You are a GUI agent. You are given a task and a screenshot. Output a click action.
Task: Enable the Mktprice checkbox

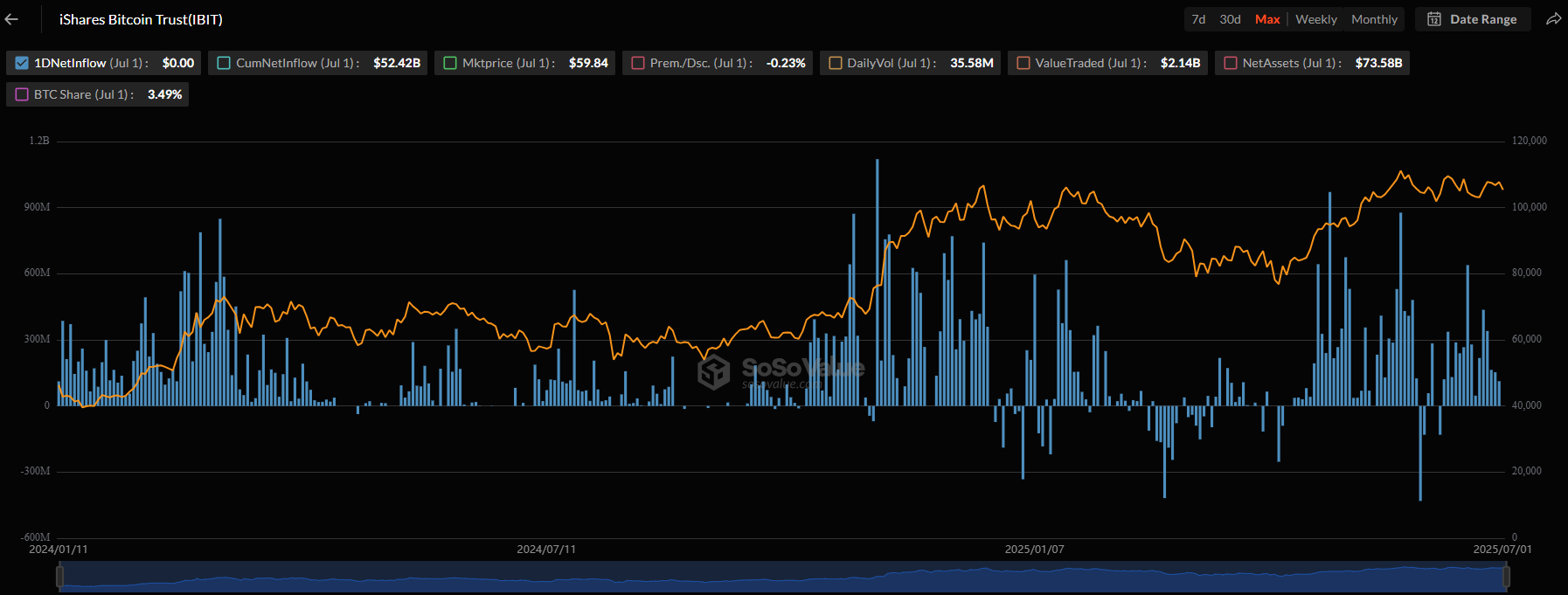450,63
